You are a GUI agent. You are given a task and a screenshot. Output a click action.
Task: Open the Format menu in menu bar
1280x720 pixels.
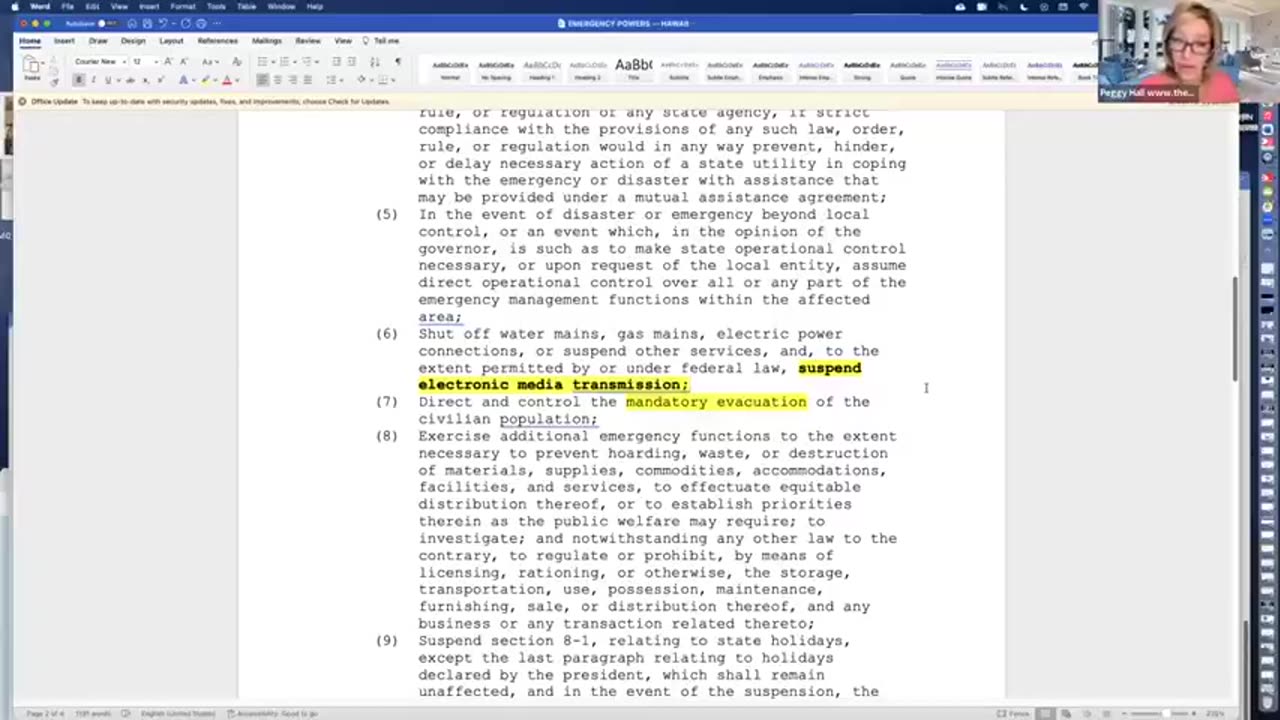(x=182, y=6)
